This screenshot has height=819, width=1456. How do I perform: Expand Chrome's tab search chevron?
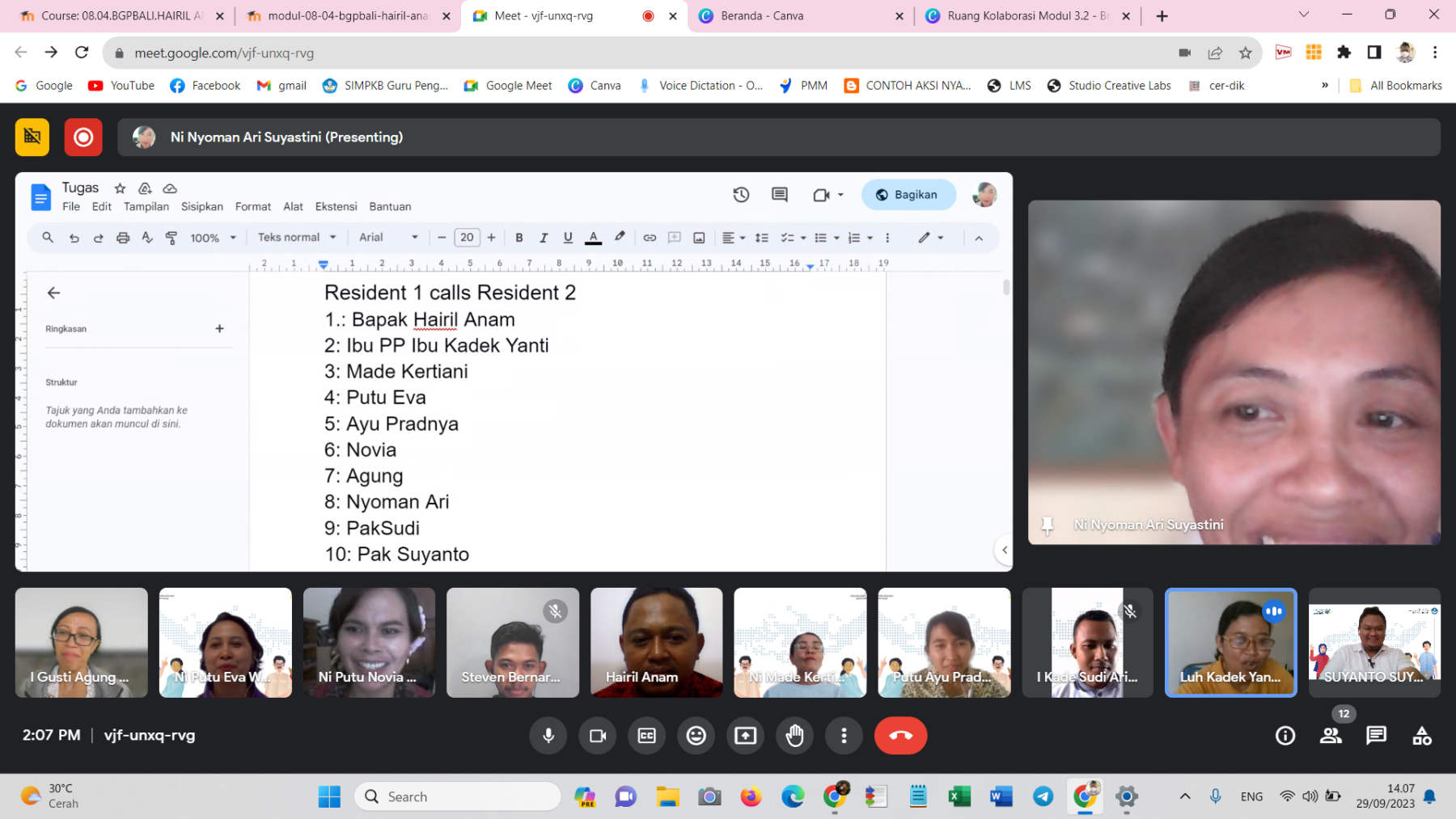[1303, 15]
